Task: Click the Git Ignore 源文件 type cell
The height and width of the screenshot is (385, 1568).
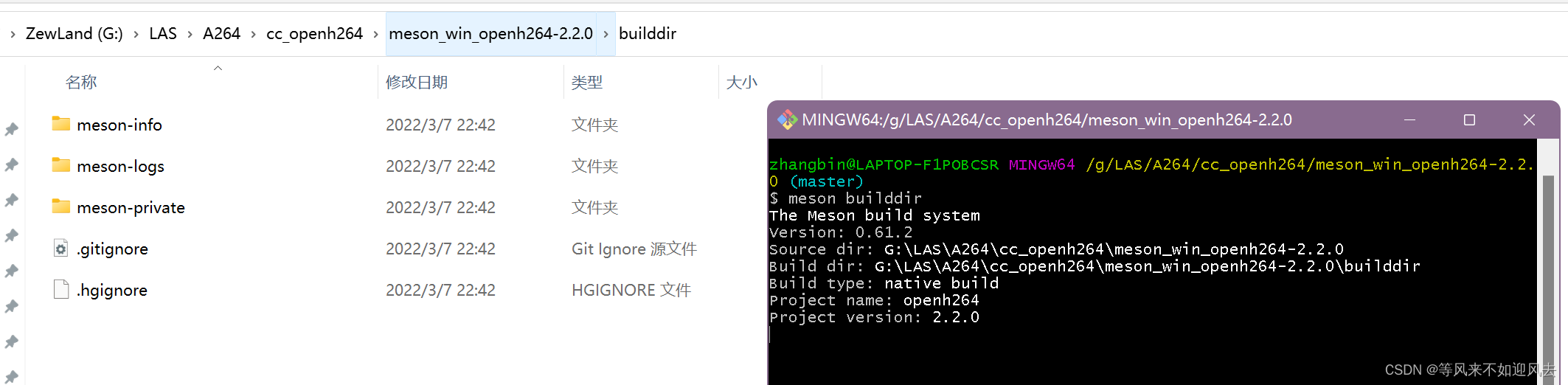Action: (x=634, y=249)
